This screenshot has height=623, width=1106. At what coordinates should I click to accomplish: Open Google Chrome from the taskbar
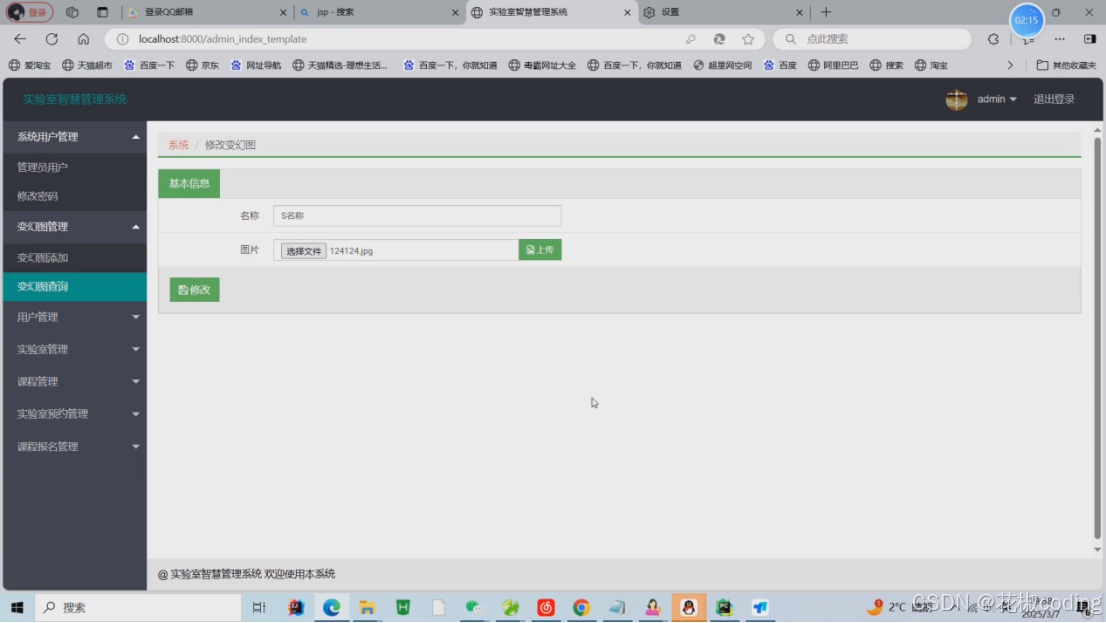[x=581, y=607]
